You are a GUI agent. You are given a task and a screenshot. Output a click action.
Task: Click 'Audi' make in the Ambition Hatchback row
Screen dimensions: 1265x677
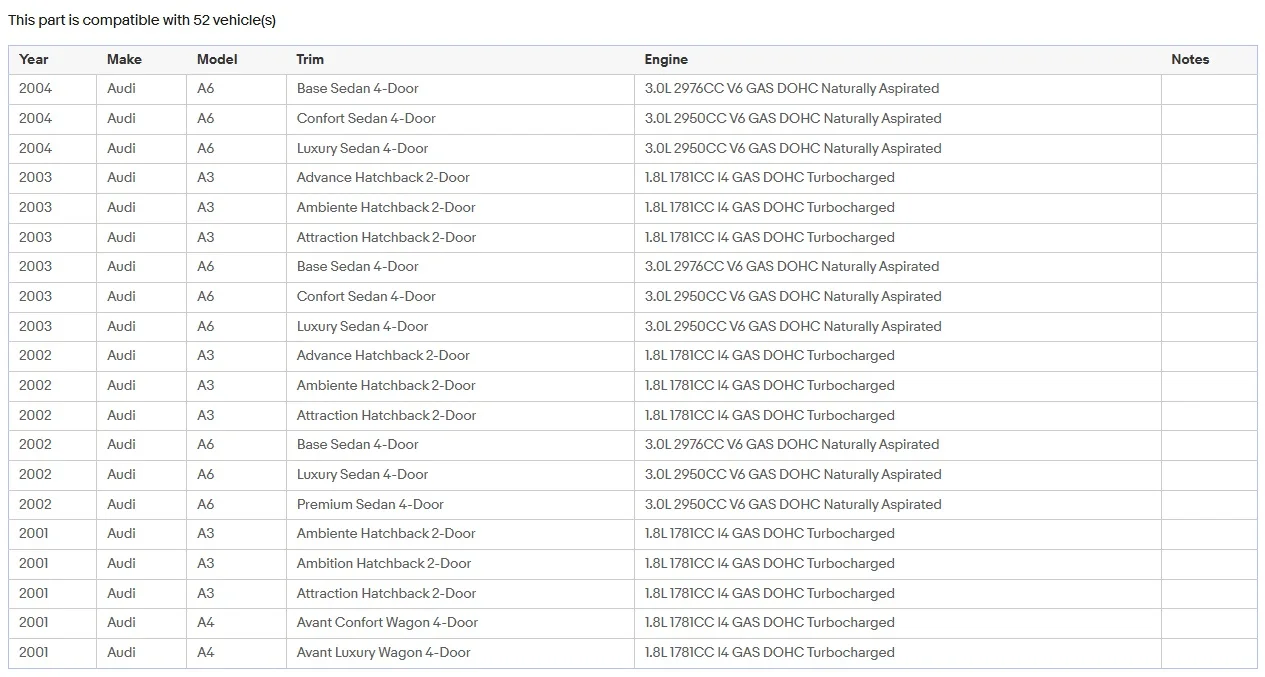[122, 563]
